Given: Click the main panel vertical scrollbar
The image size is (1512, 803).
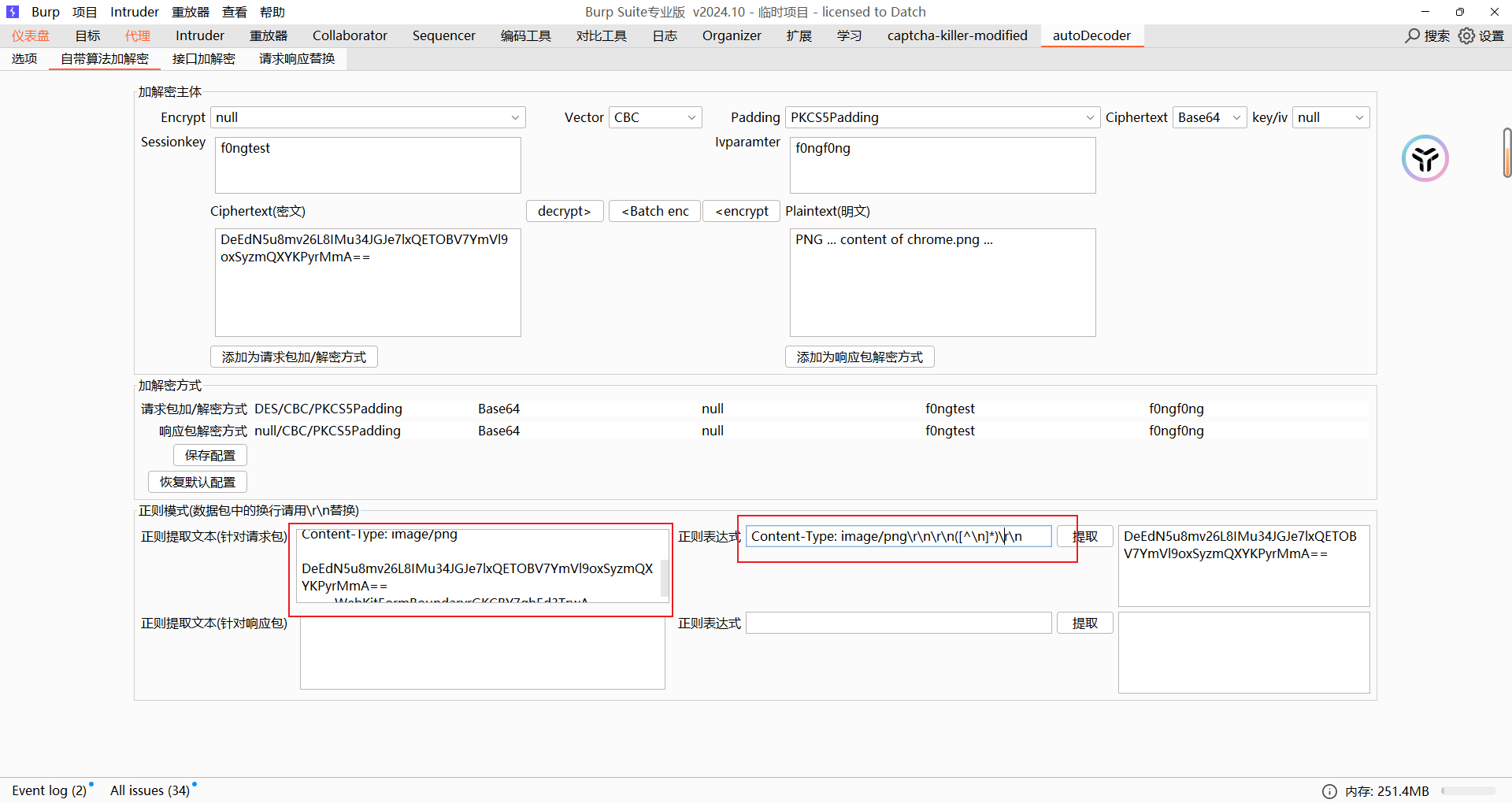Looking at the screenshot, I should [x=1506, y=153].
